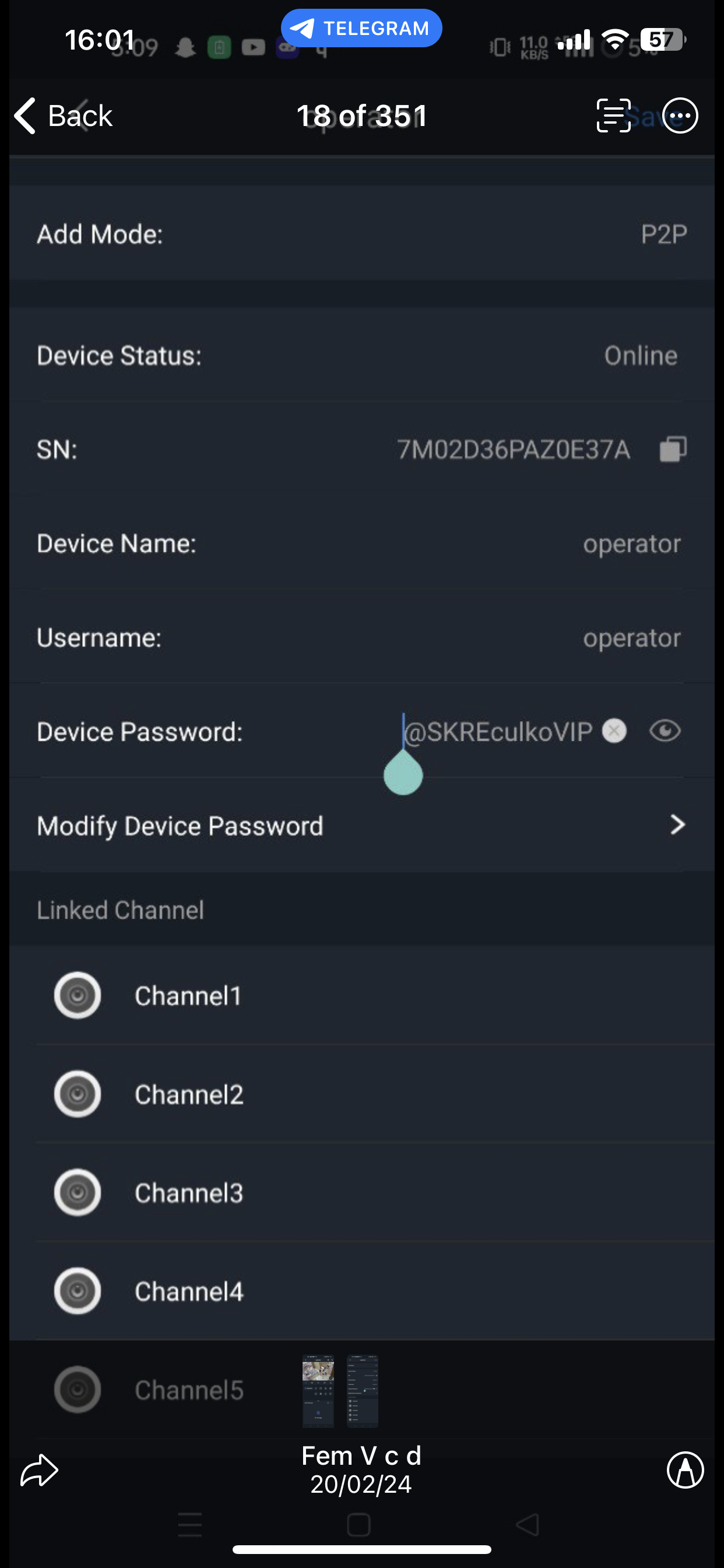Tap the Channel5 list item
724x1568 pixels.
[189, 1390]
